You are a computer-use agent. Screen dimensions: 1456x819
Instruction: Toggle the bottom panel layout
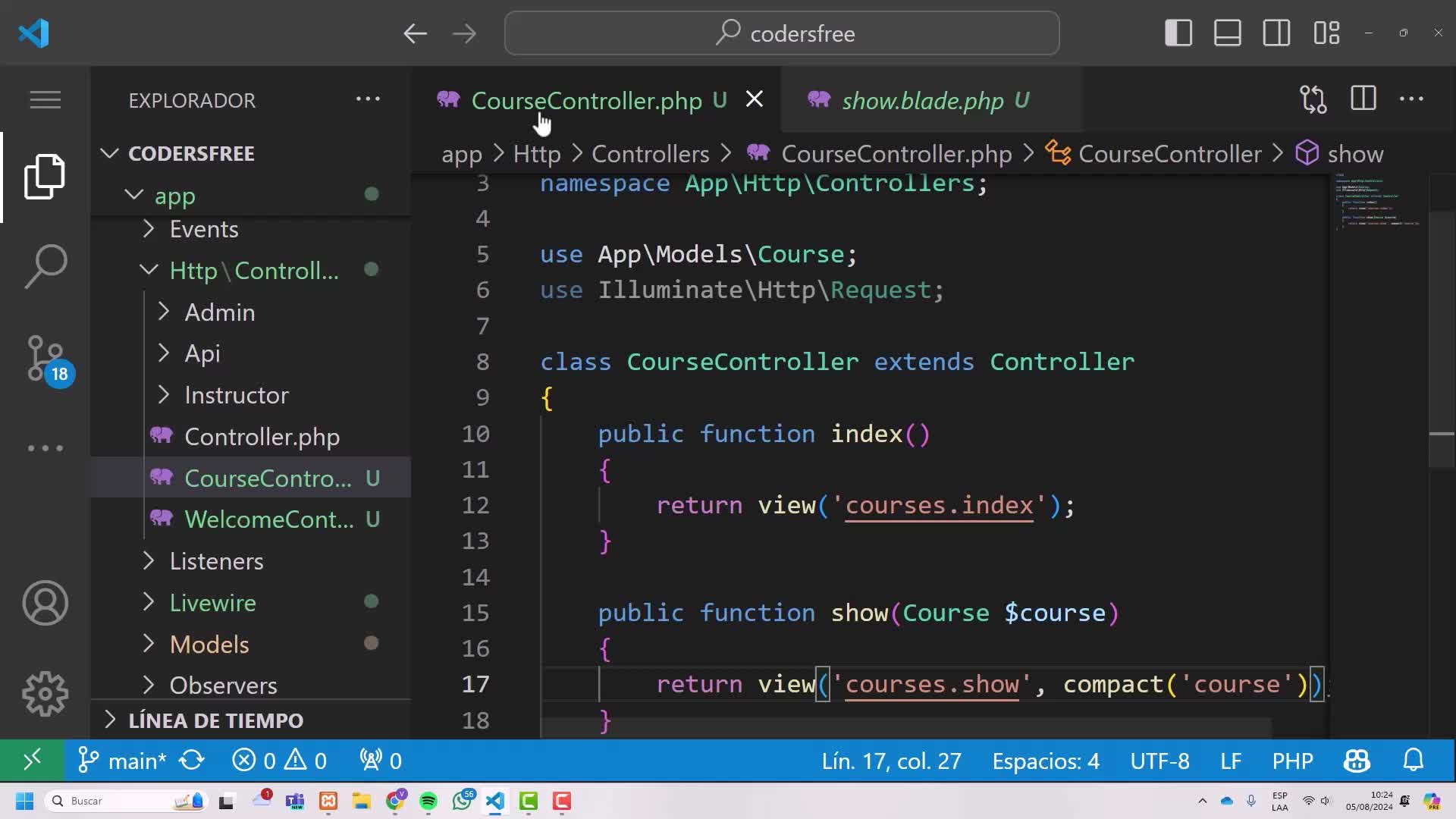coord(1227,33)
